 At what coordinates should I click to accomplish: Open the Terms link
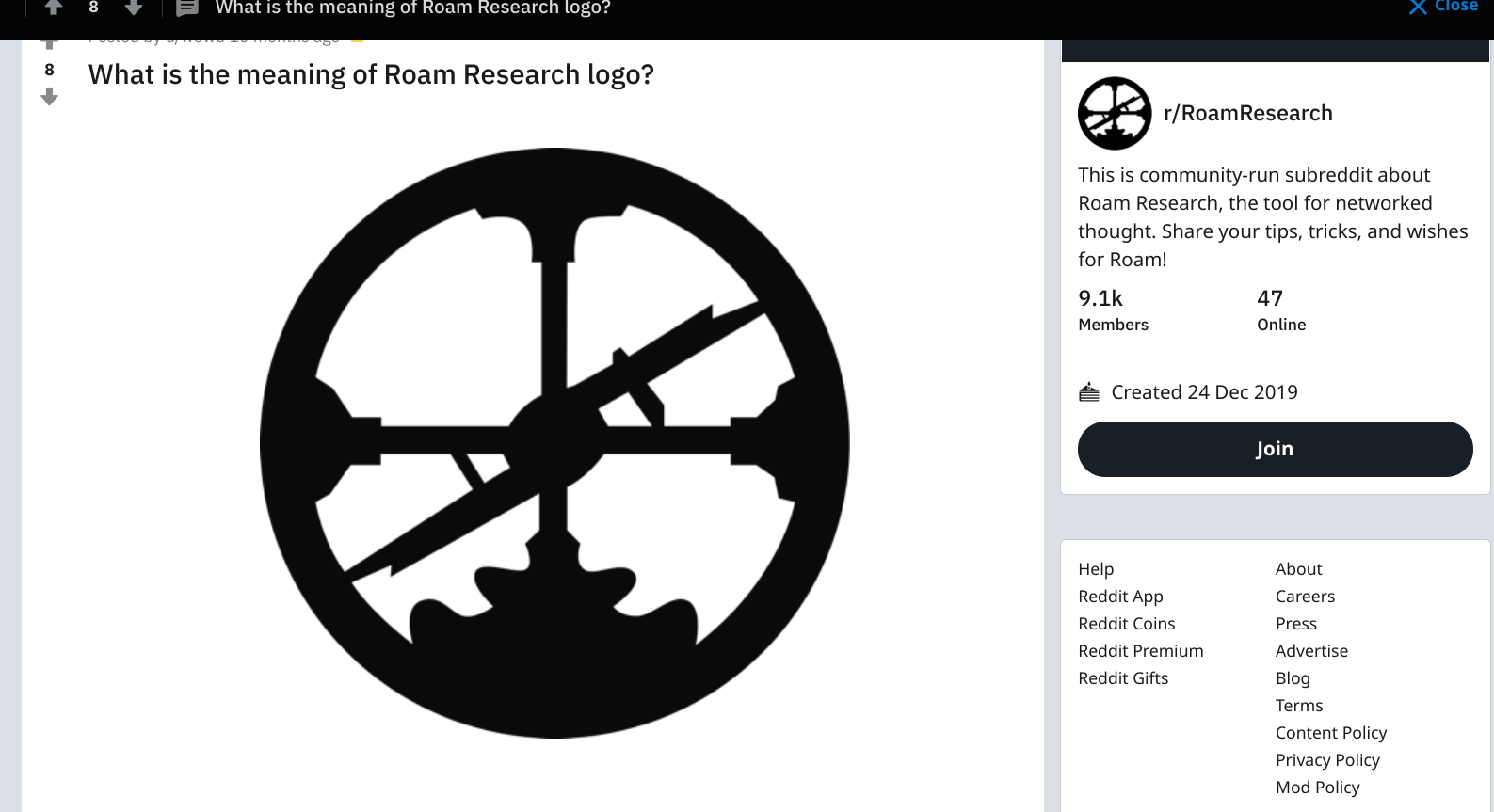(x=1299, y=706)
